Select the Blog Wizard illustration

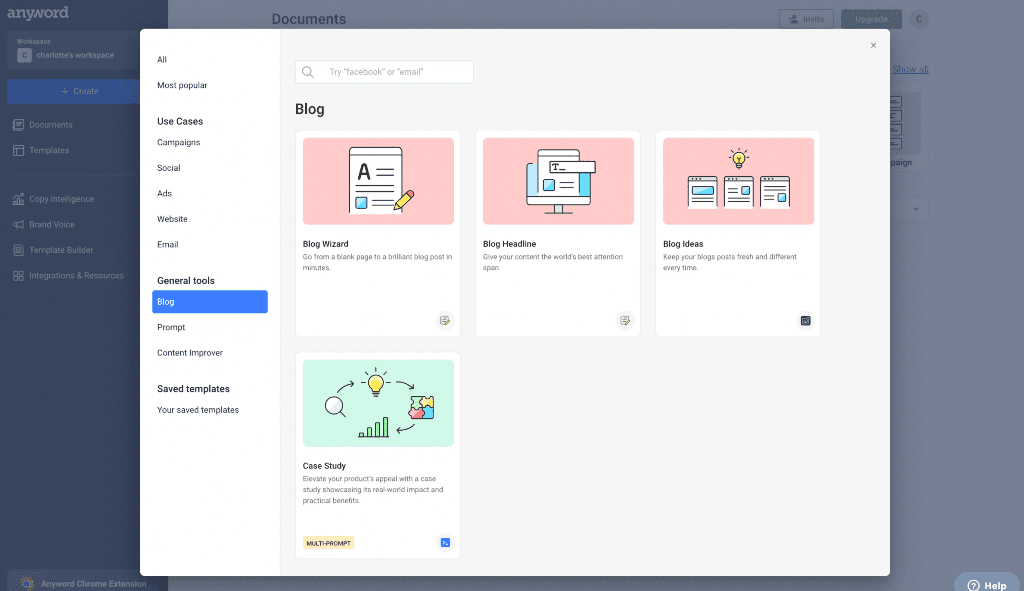[x=378, y=181]
